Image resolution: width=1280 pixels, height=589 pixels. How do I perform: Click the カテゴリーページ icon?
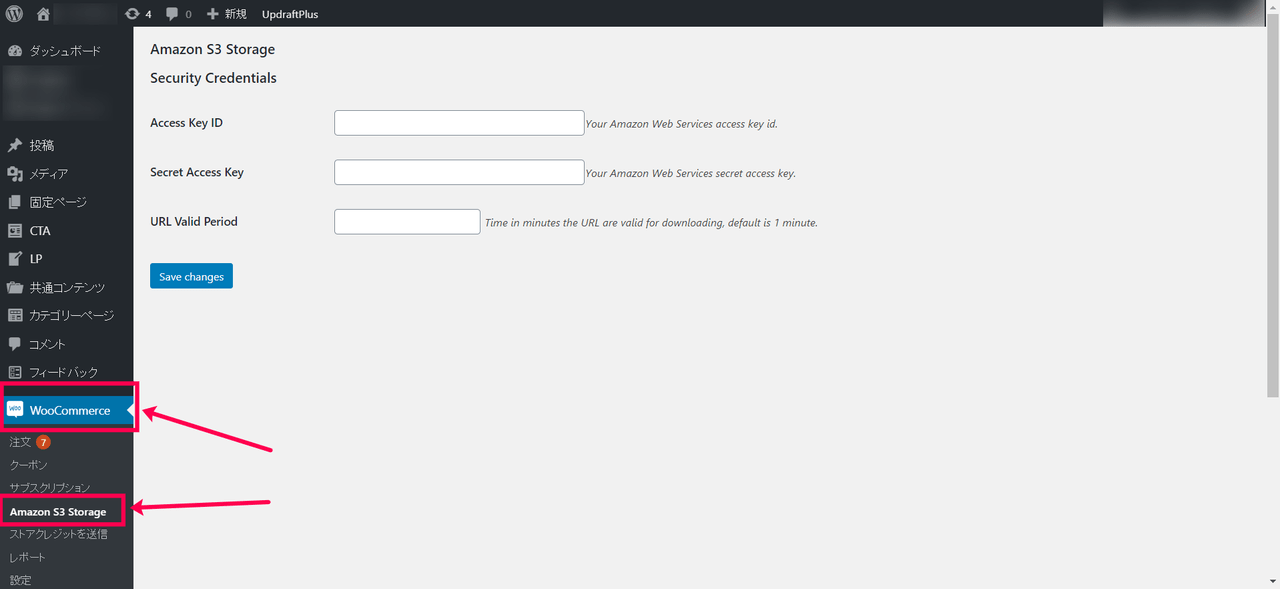pos(15,315)
